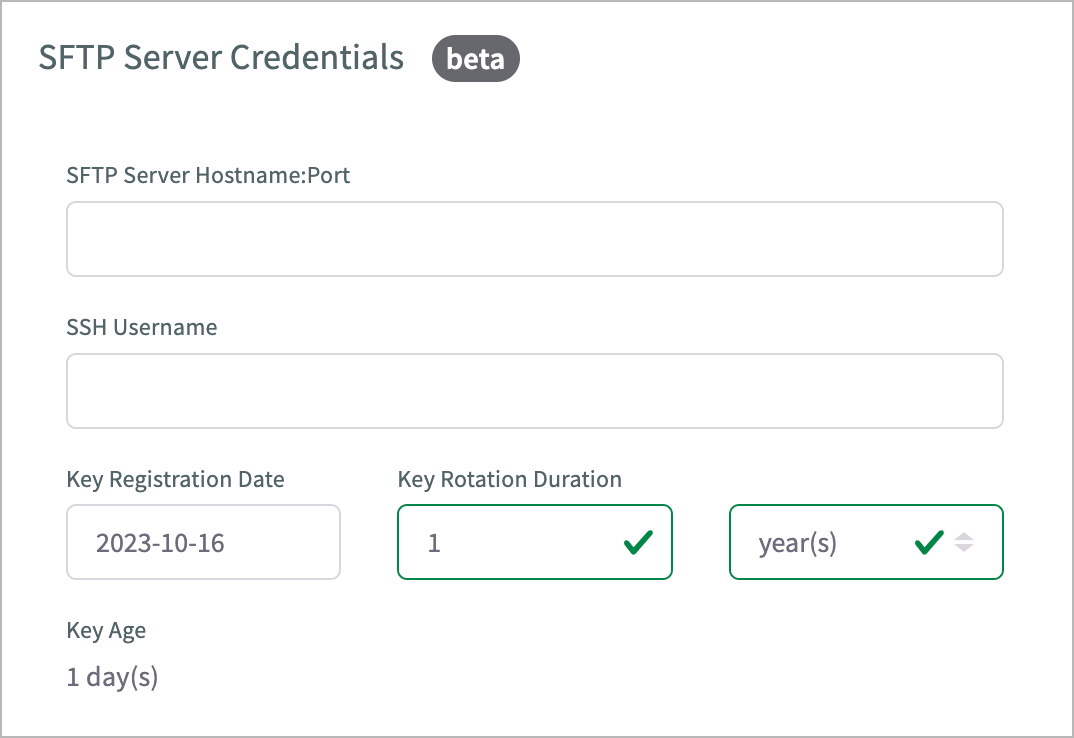Click the 1 day(s) key age value

111,677
